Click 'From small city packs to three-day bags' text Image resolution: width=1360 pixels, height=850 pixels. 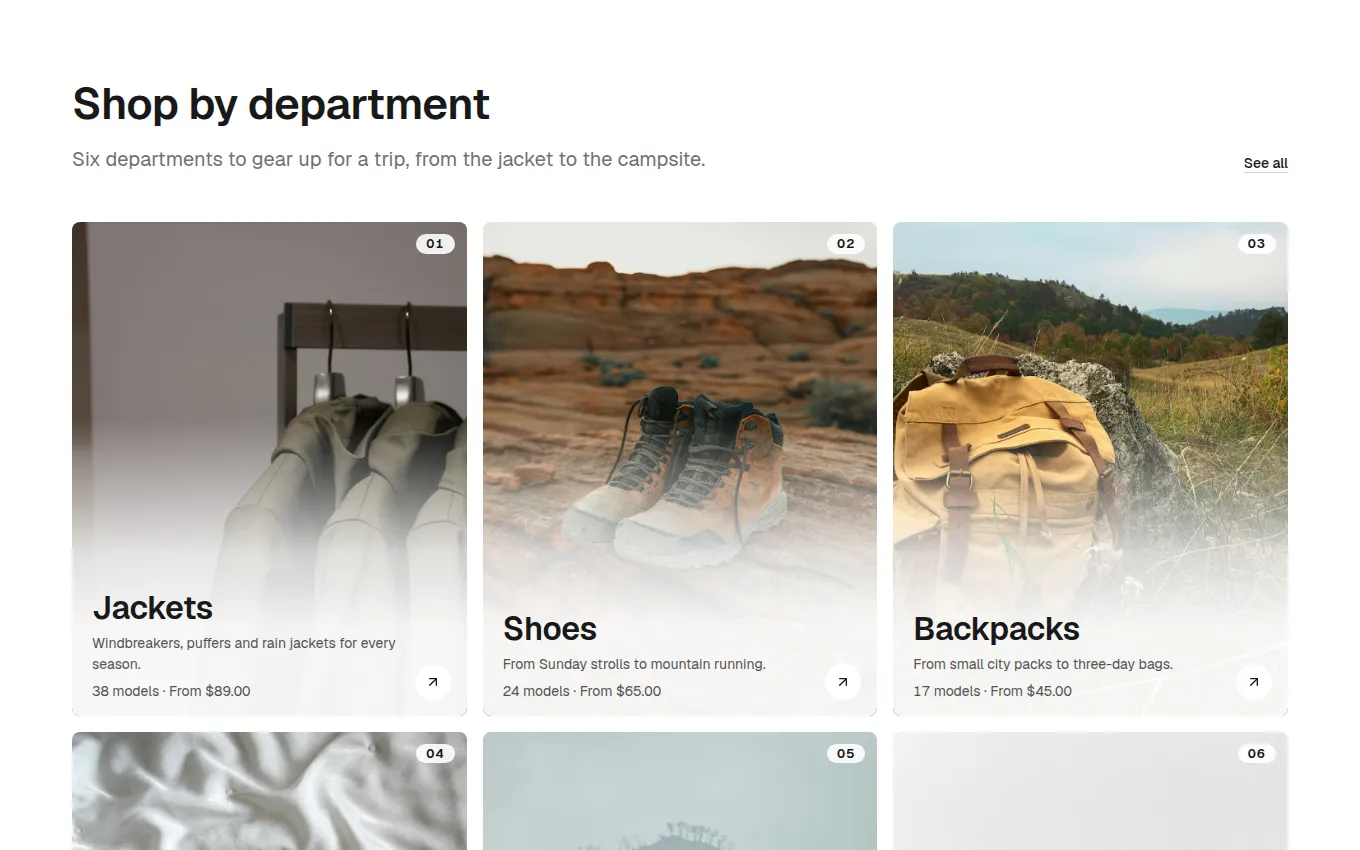pos(1043,664)
